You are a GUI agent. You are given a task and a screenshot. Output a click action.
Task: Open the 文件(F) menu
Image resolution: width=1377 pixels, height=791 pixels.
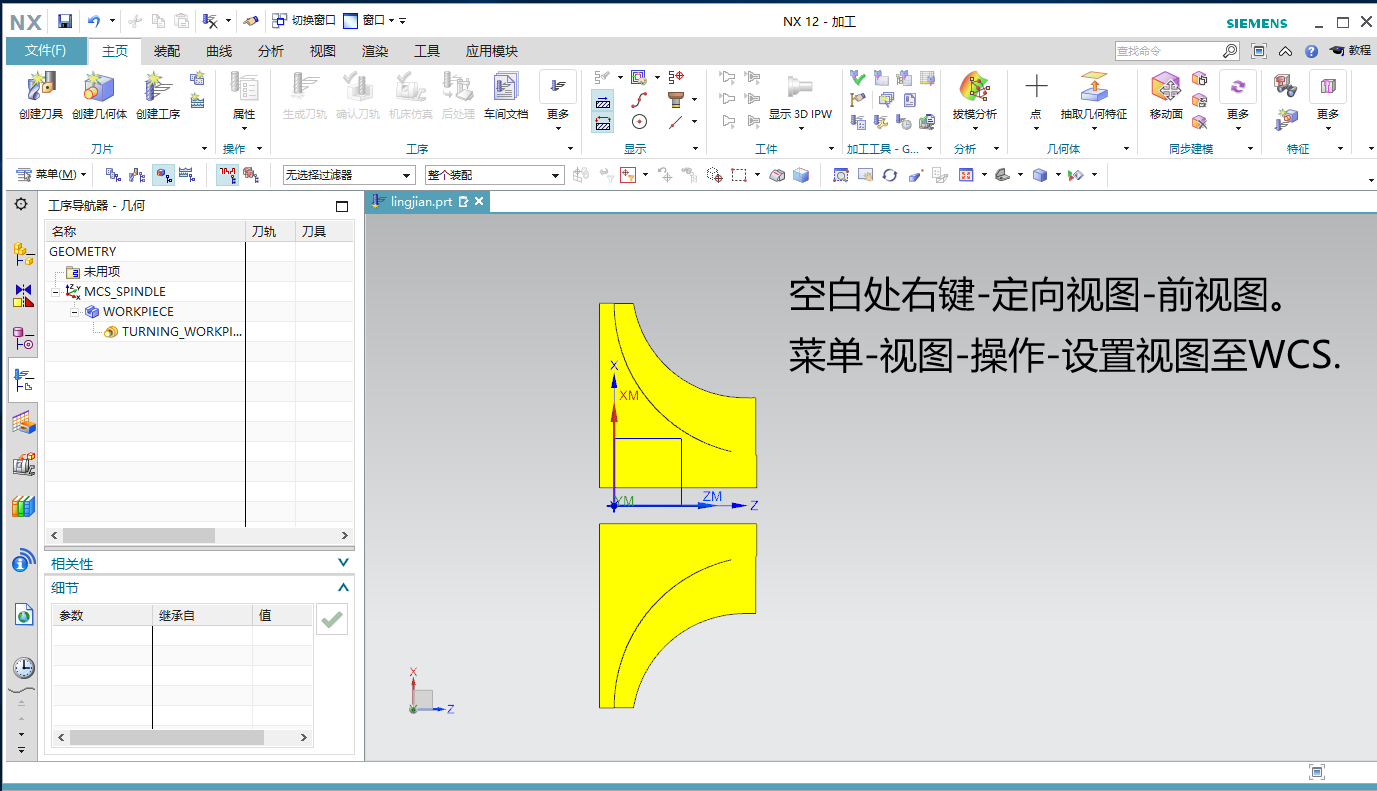pos(46,51)
